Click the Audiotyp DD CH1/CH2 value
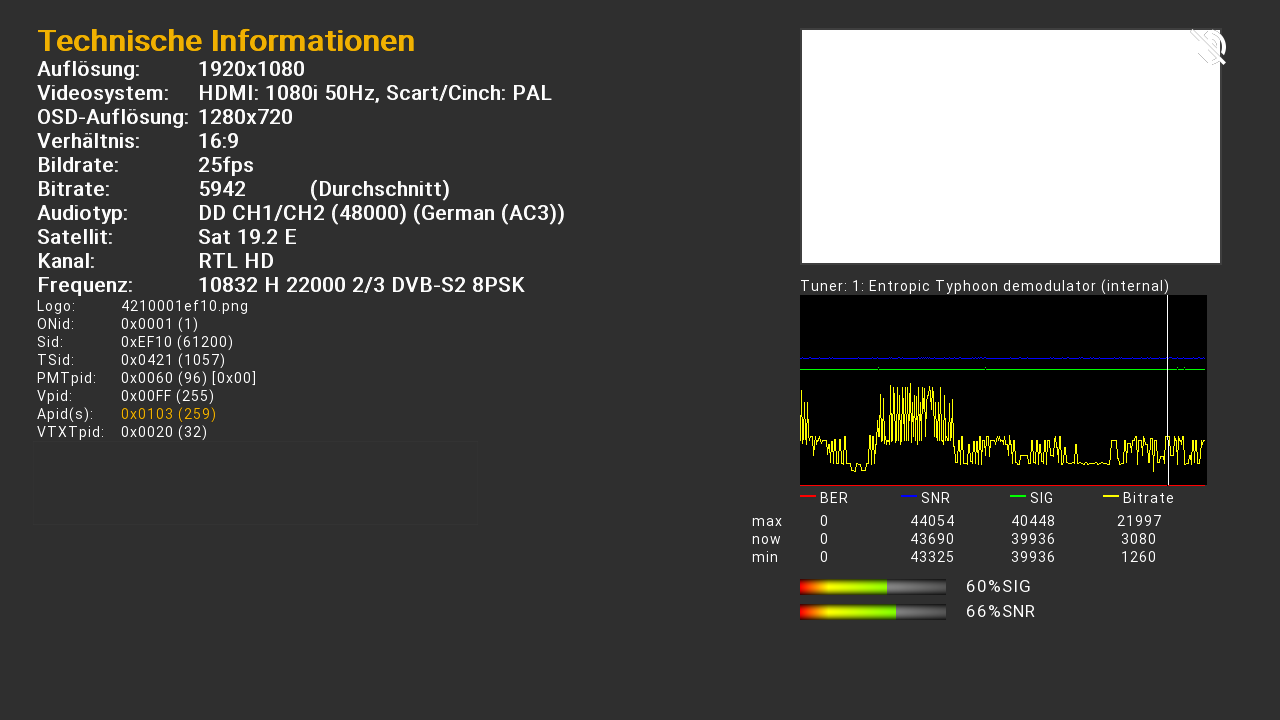The height and width of the screenshot is (720, 1280). pos(381,213)
